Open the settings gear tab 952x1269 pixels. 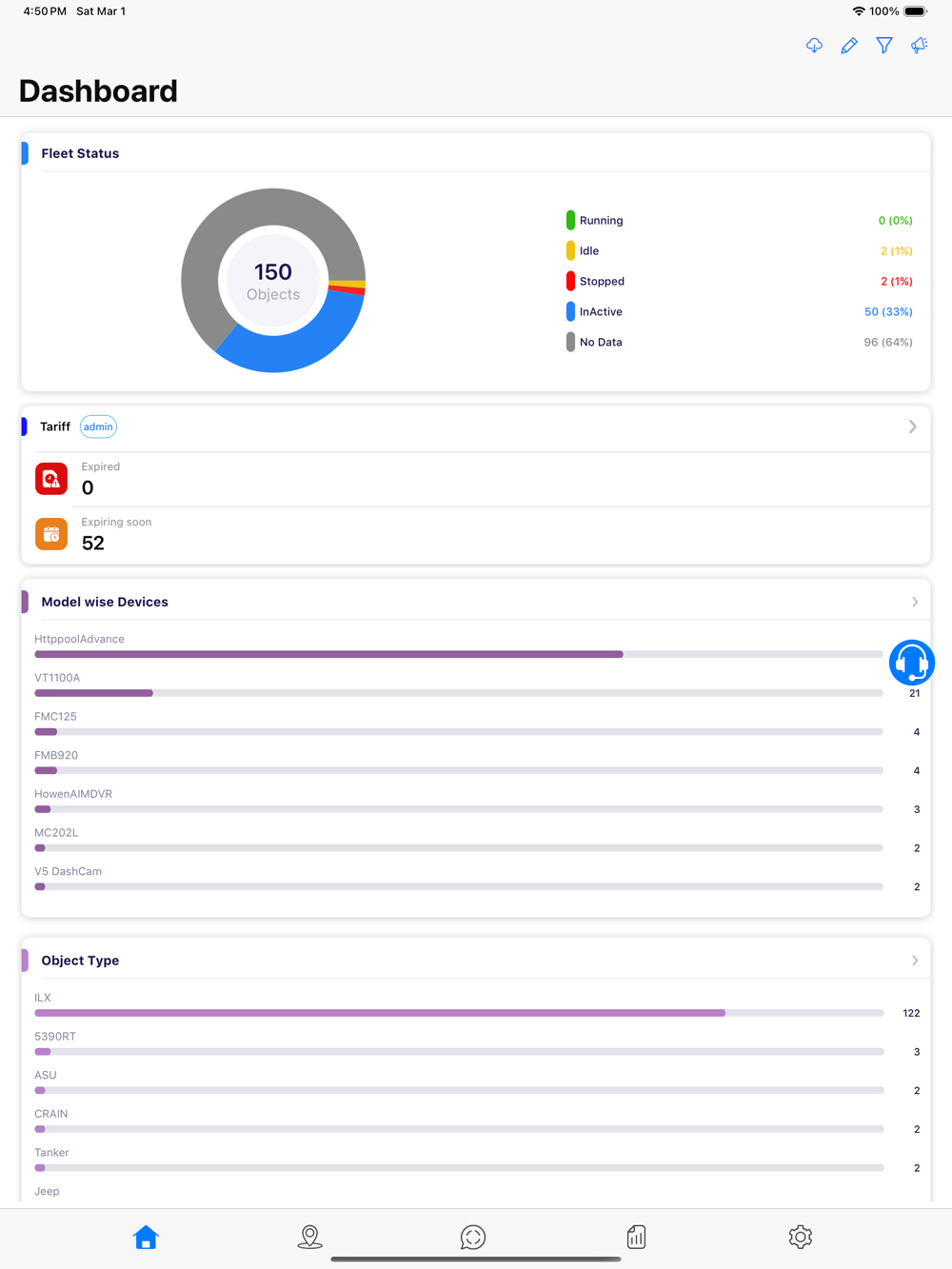click(801, 1237)
